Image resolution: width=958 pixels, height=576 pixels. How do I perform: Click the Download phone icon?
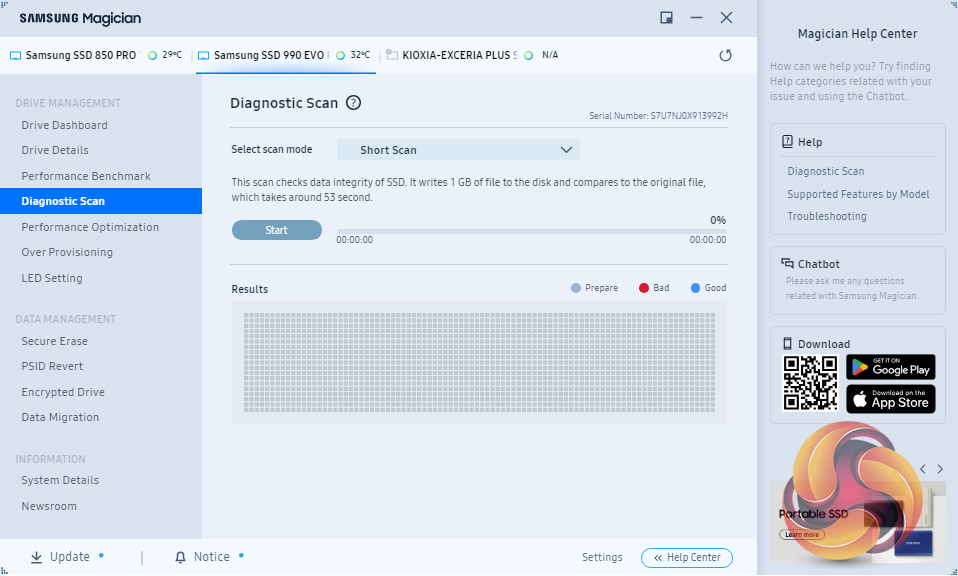[788, 343]
